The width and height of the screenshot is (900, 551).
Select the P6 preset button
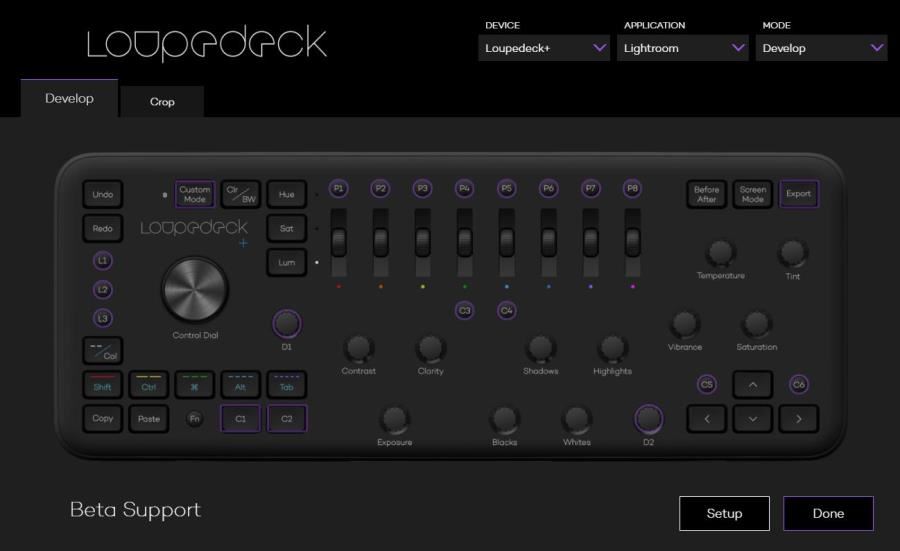tap(548, 189)
